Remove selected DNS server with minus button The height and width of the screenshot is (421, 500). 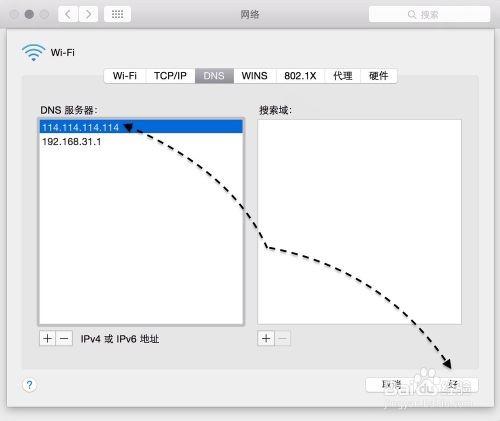pyautogui.click(x=64, y=339)
